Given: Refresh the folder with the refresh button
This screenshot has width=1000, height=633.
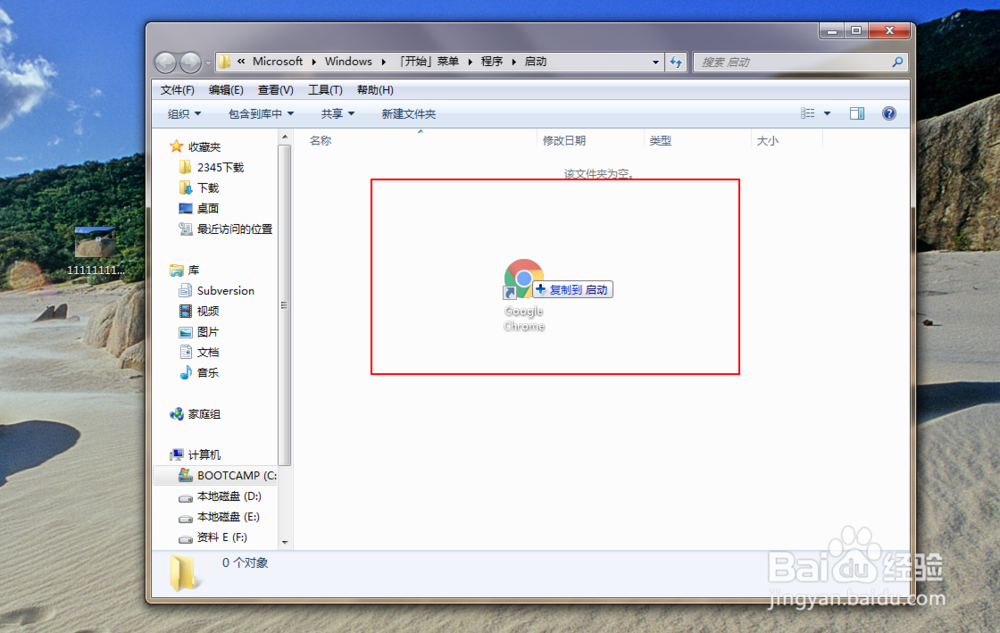Looking at the screenshot, I should [675, 62].
